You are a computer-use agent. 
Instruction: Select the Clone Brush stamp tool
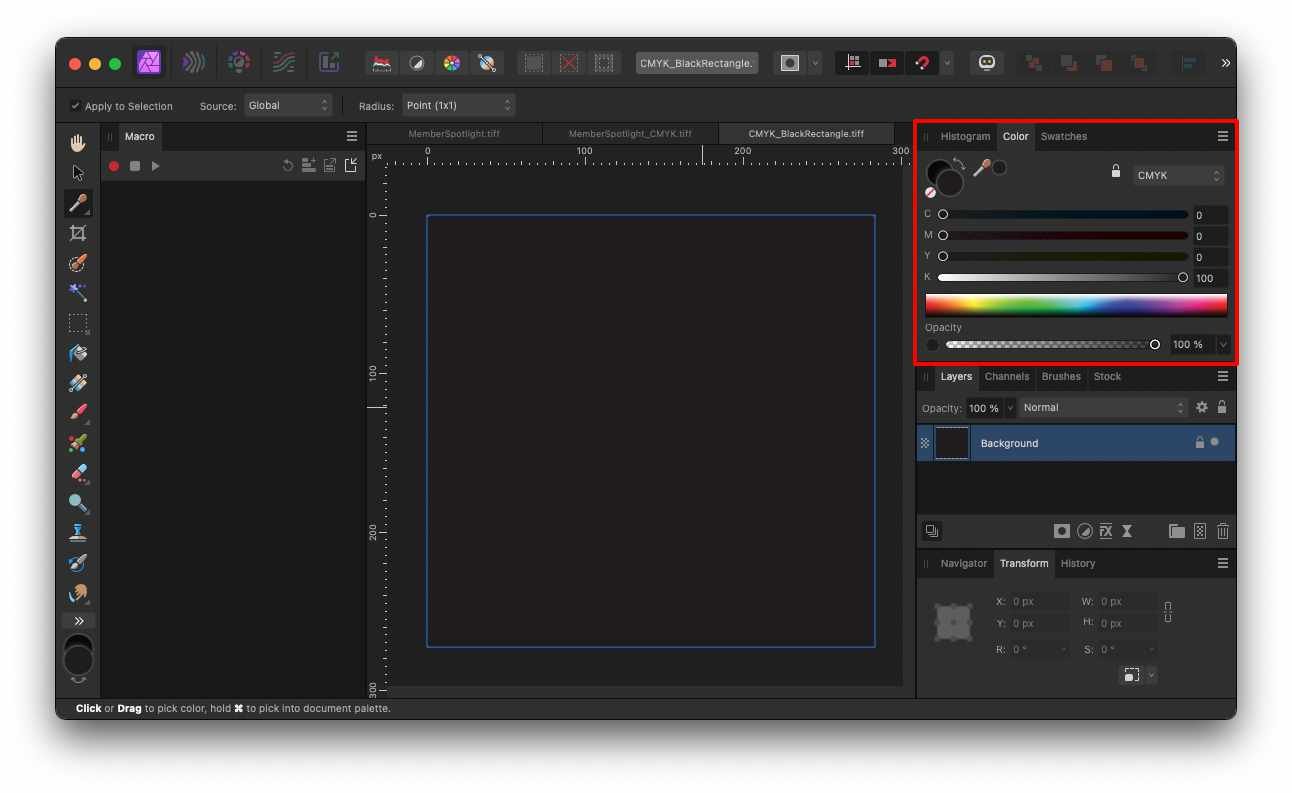click(x=78, y=533)
